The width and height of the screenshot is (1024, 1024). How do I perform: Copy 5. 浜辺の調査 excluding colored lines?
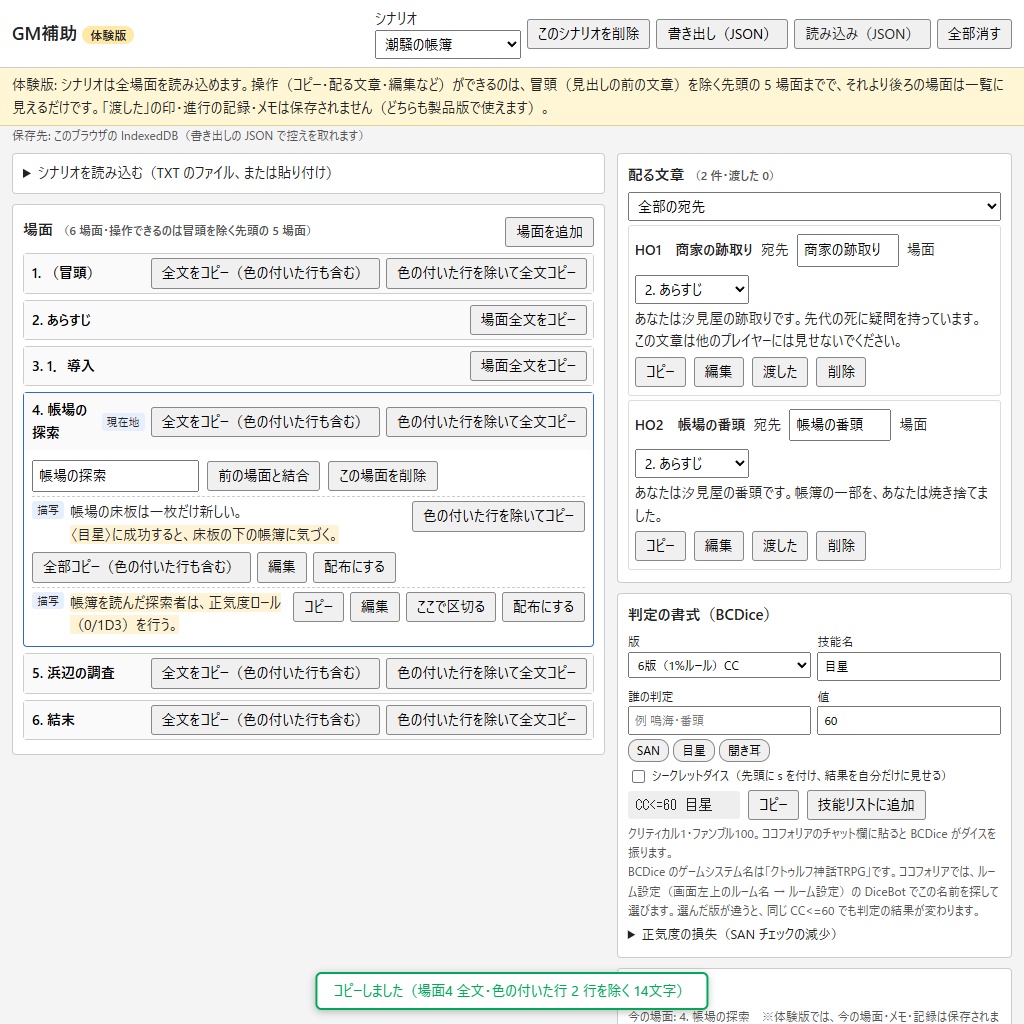point(487,673)
